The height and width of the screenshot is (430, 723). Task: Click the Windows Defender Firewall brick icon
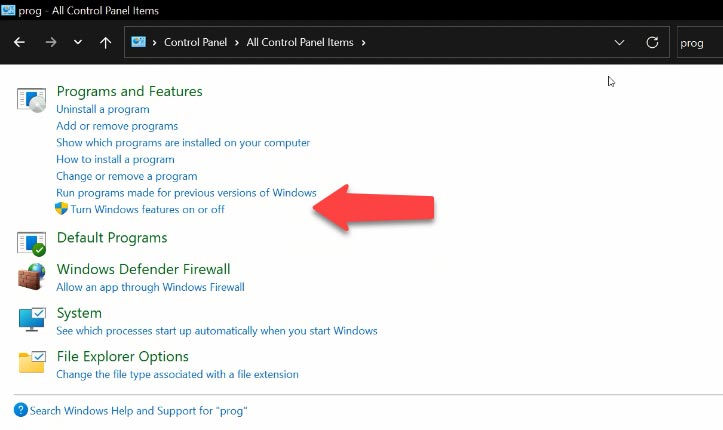pyautogui.click(x=31, y=277)
